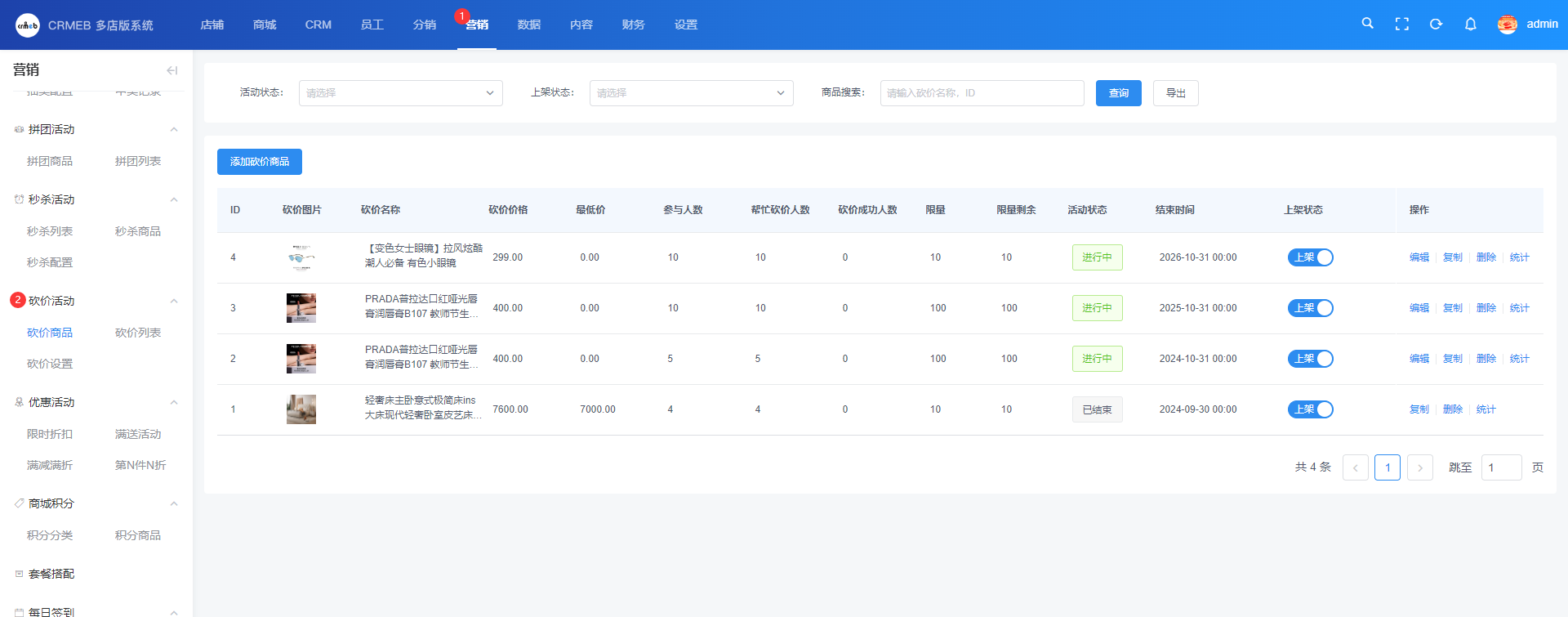Screen dimensions: 1568x617
Task: Click the eyeglasses product thumbnail
Action: pyautogui.click(x=301, y=257)
